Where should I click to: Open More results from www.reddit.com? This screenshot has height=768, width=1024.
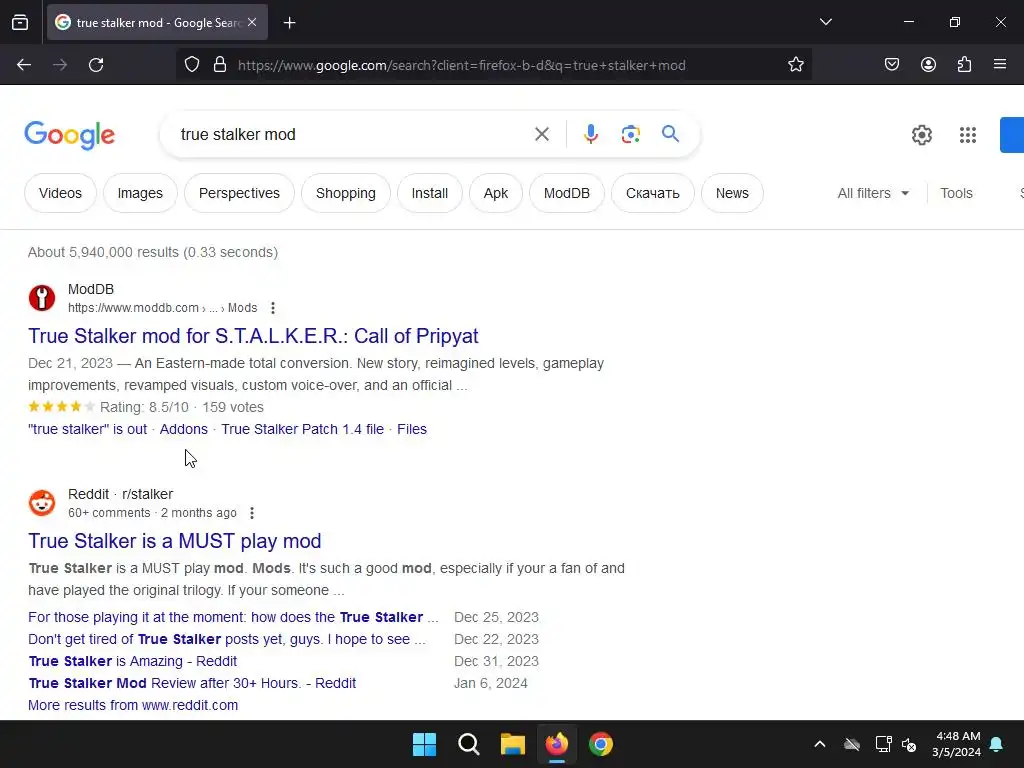click(x=133, y=705)
